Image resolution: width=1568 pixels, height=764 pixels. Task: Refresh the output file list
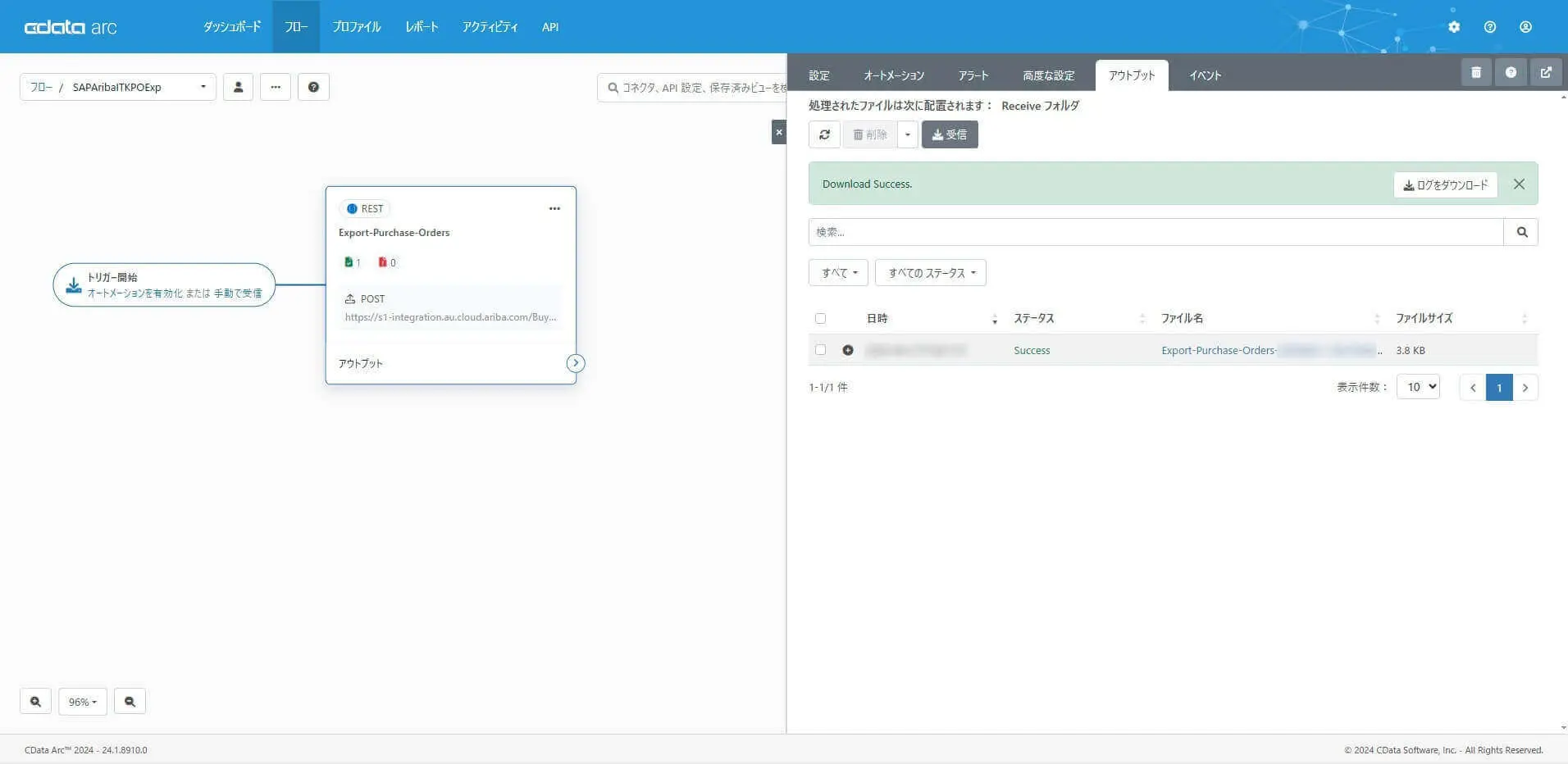coord(824,134)
